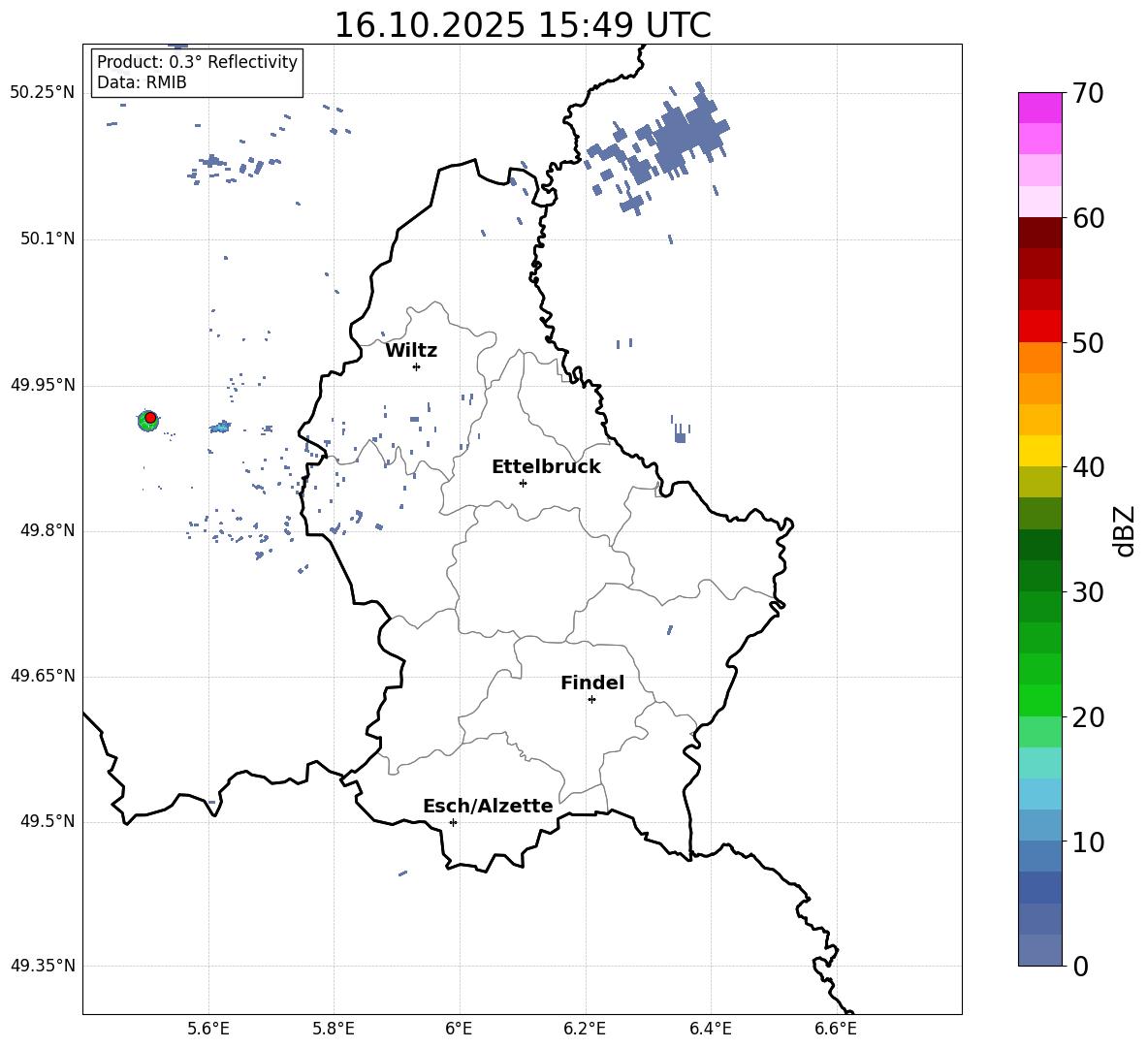Click the bright red colorbar swatch just above 50
Image resolution: width=1148 pixels, height=1048 pixels.
(1040, 327)
